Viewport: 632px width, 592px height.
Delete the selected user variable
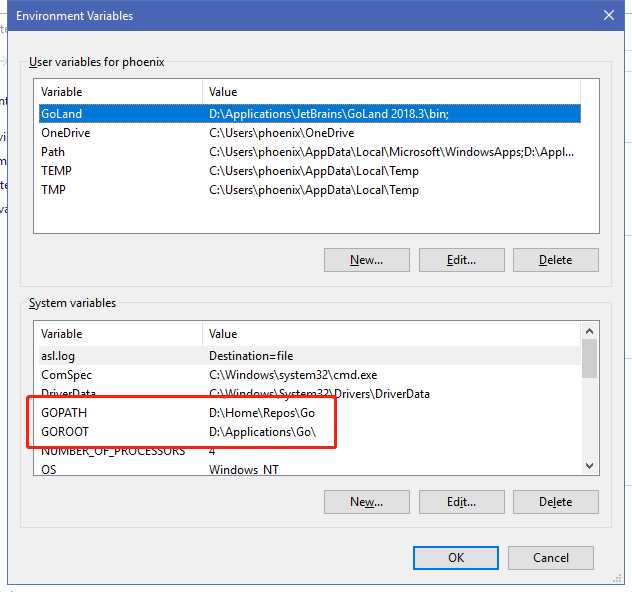[x=555, y=260]
